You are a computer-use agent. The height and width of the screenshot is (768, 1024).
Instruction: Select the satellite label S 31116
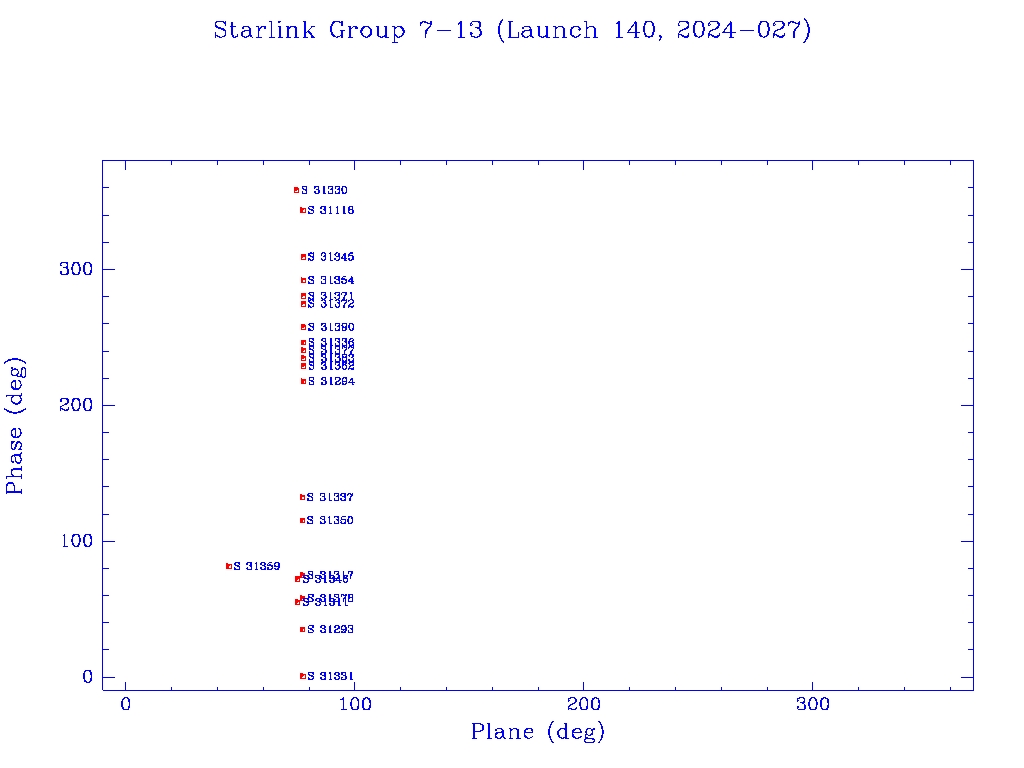(x=331, y=210)
